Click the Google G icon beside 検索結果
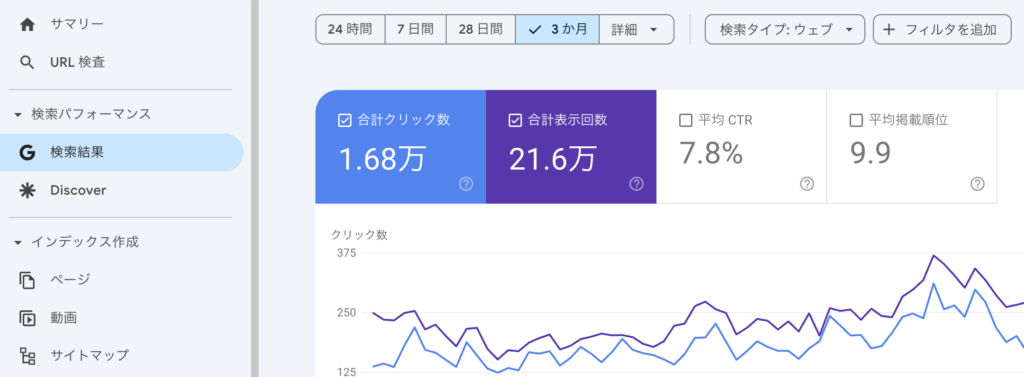Viewport: 1024px width, 377px height. point(27,153)
